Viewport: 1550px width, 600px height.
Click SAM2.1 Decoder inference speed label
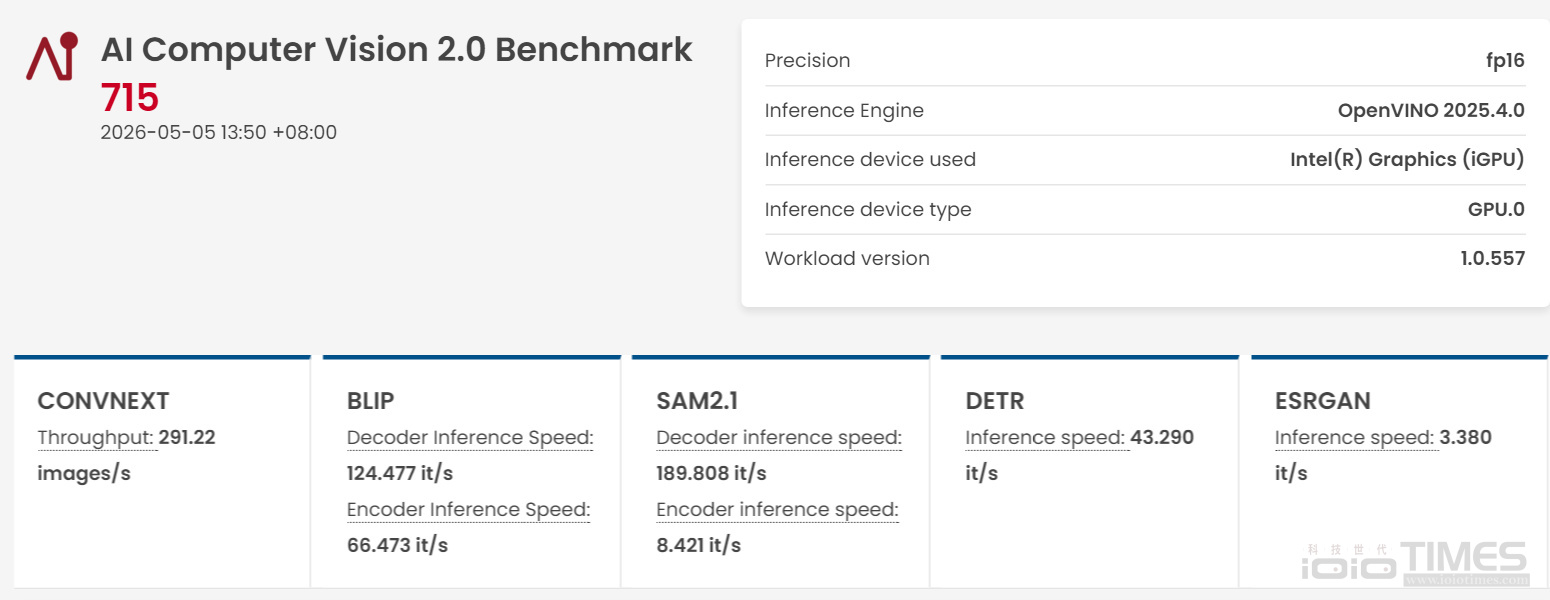point(779,438)
